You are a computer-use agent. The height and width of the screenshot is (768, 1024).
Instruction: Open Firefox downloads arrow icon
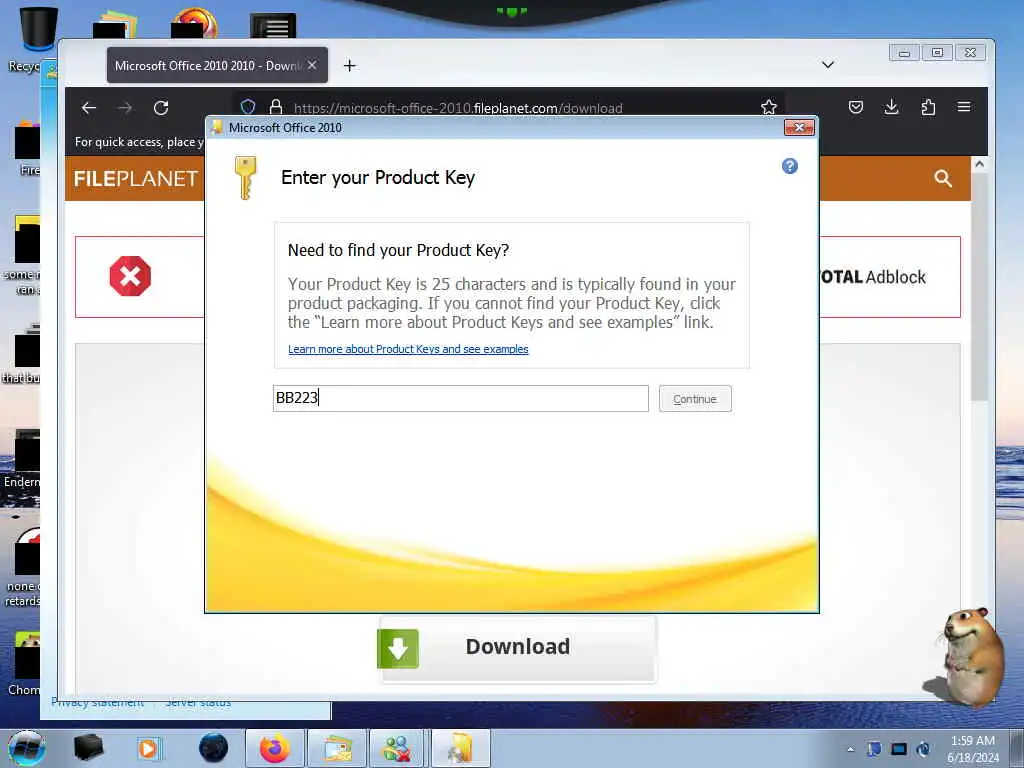(x=891, y=107)
